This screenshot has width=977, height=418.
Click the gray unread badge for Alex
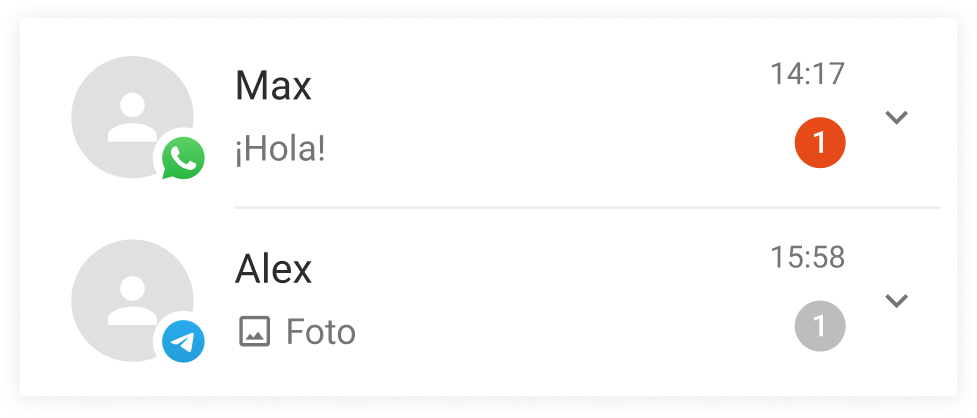pos(820,326)
